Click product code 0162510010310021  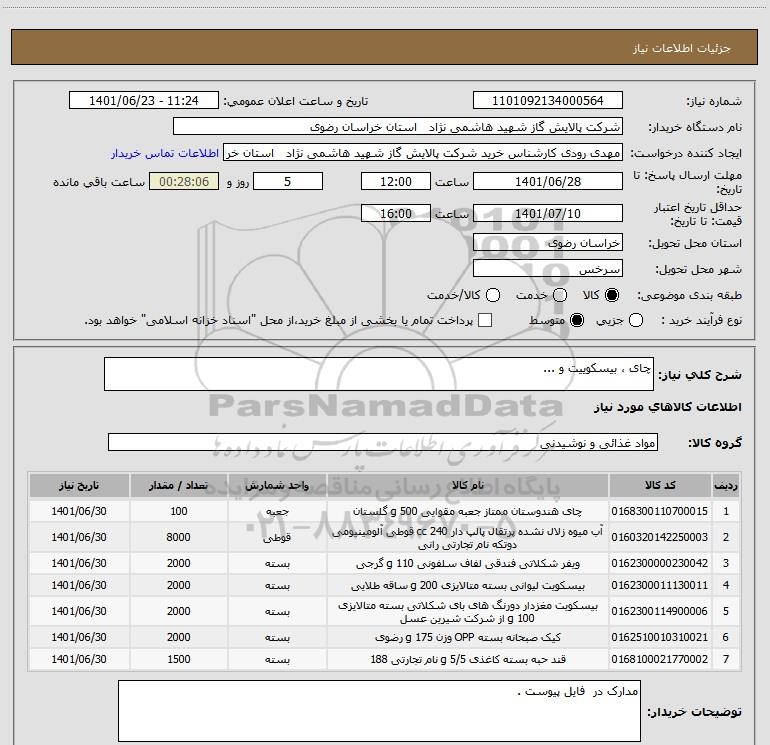tap(660, 637)
